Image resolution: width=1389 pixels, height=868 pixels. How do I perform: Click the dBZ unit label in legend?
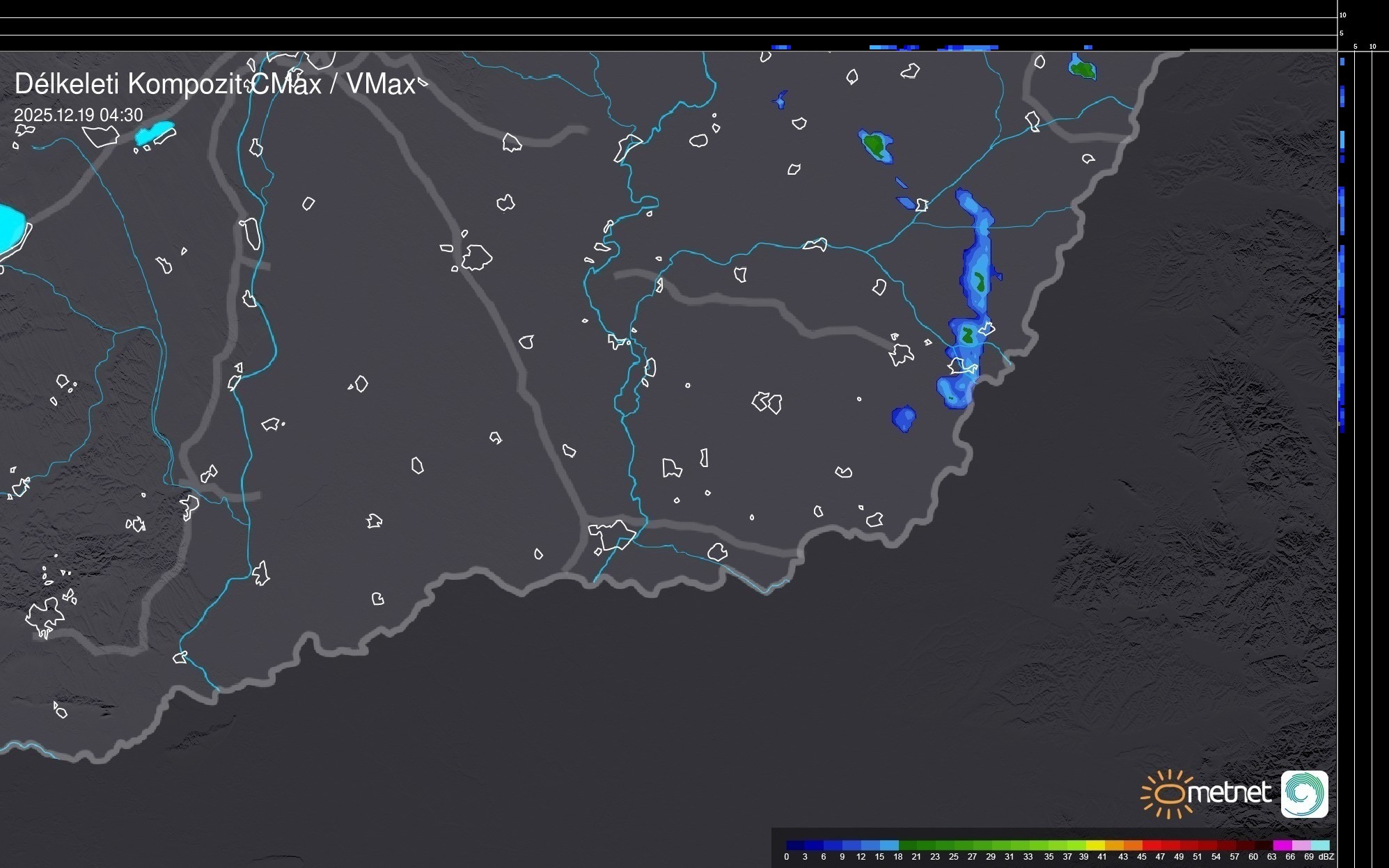click(x=1326, y=857)
